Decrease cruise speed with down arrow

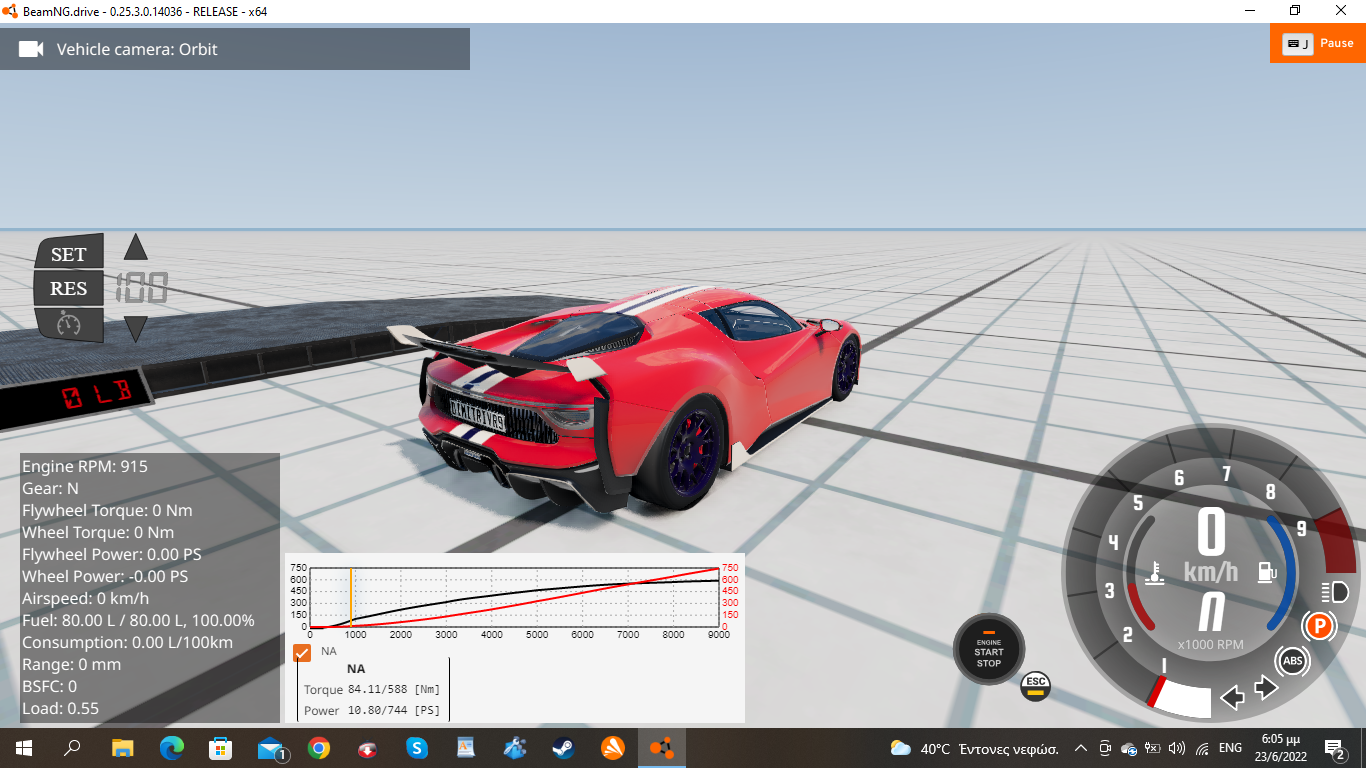(136, 328)
